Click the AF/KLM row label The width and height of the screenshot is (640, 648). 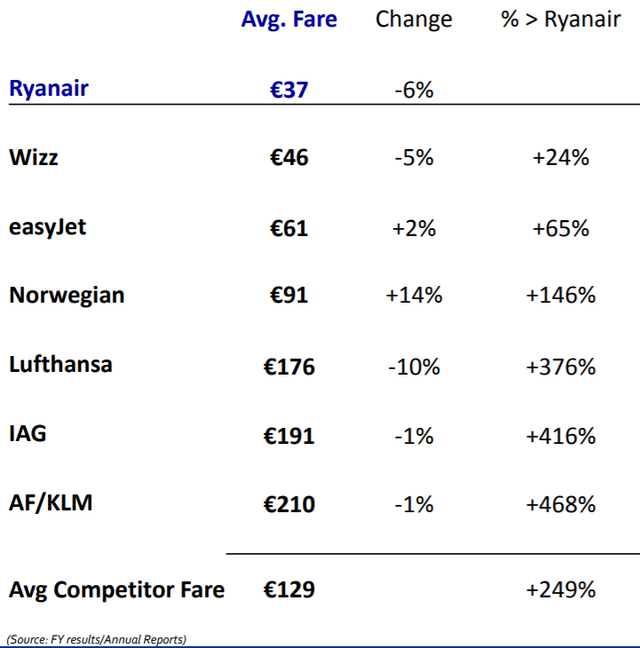[x=51, y=503]
